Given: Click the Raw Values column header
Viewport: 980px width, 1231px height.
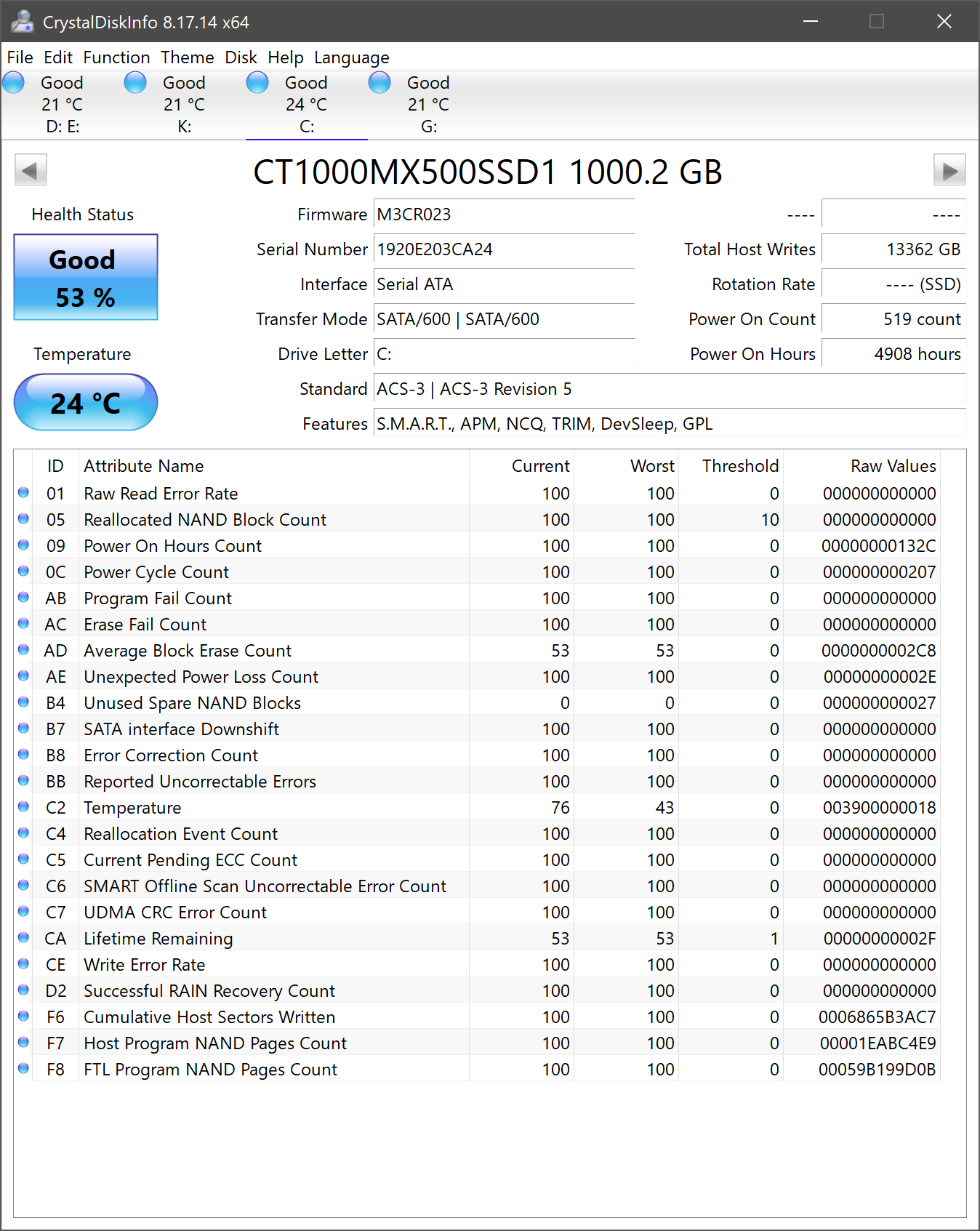Looking at the screenshot, I should [861, 466].
